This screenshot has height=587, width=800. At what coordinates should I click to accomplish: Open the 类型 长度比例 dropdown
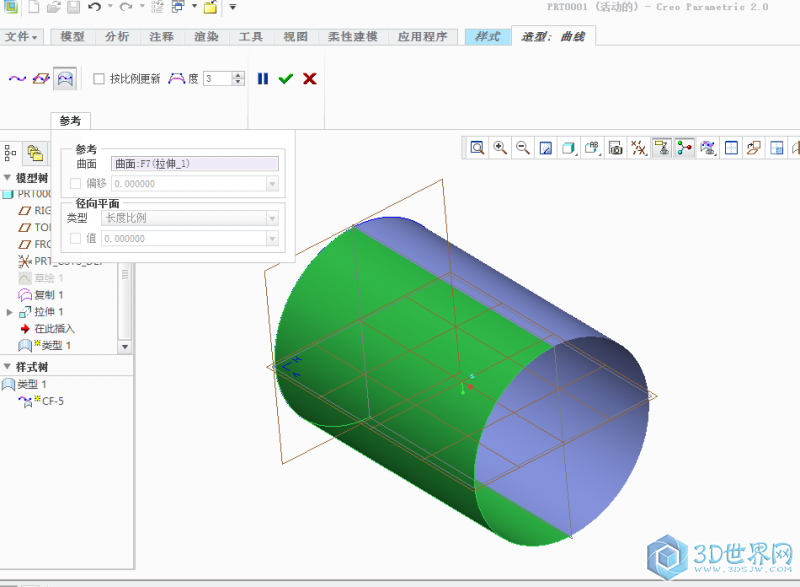272,218
